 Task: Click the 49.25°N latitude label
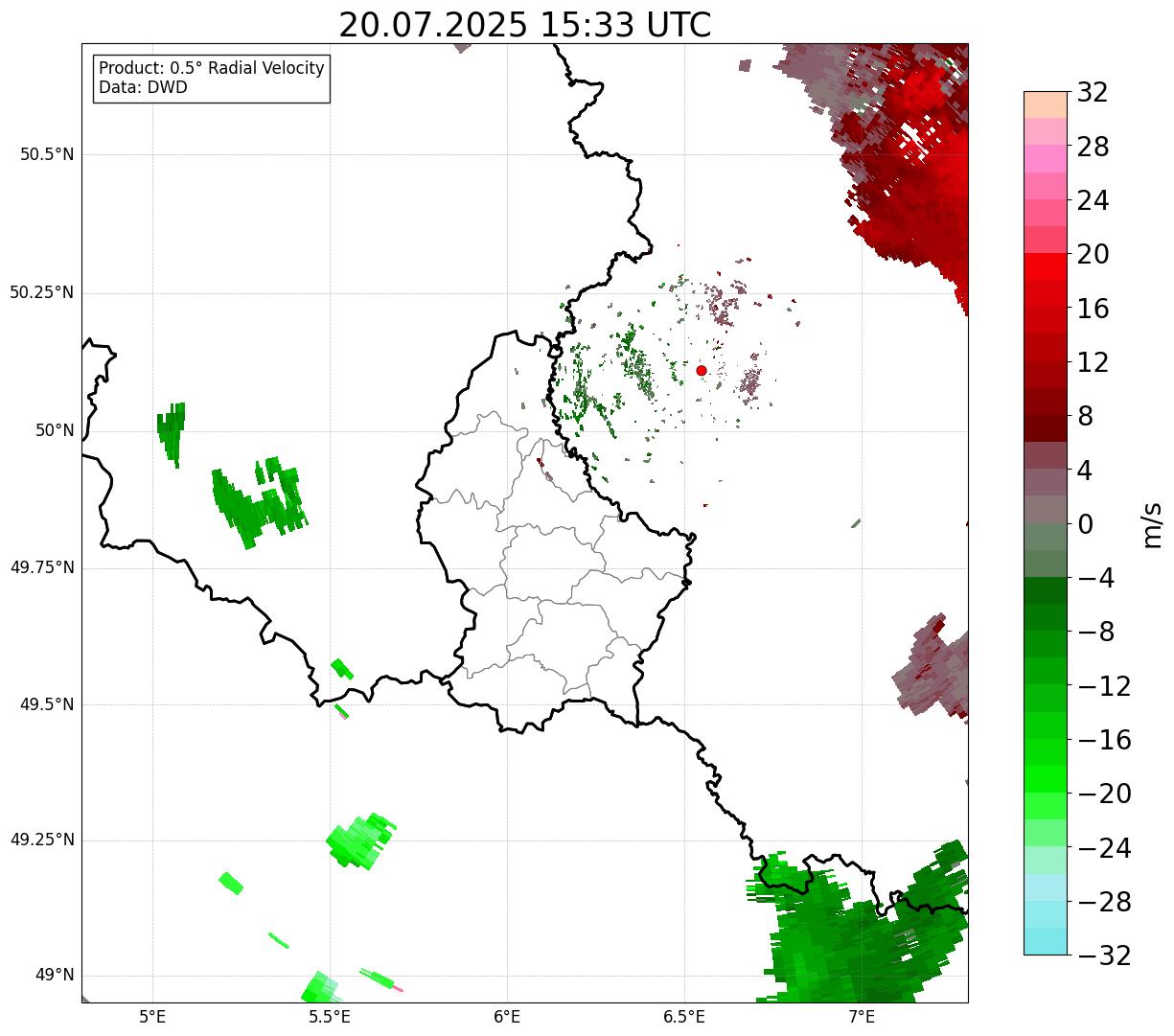pyautogui.click(x=42, y=840)
